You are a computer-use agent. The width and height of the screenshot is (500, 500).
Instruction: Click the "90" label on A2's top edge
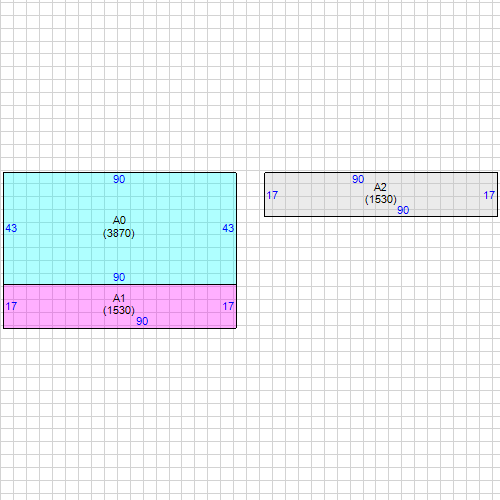coord(358,179)
